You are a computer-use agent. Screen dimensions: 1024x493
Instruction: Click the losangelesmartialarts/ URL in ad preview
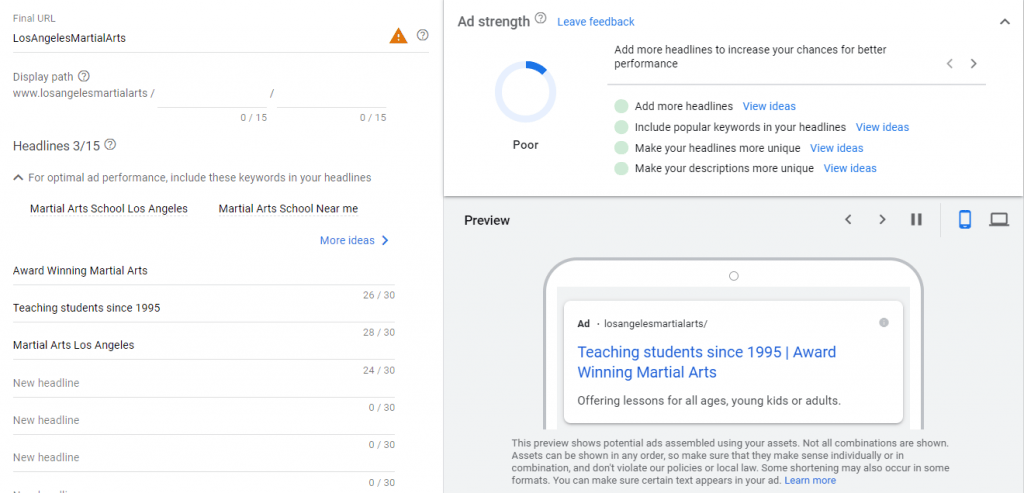click(656, 323)
